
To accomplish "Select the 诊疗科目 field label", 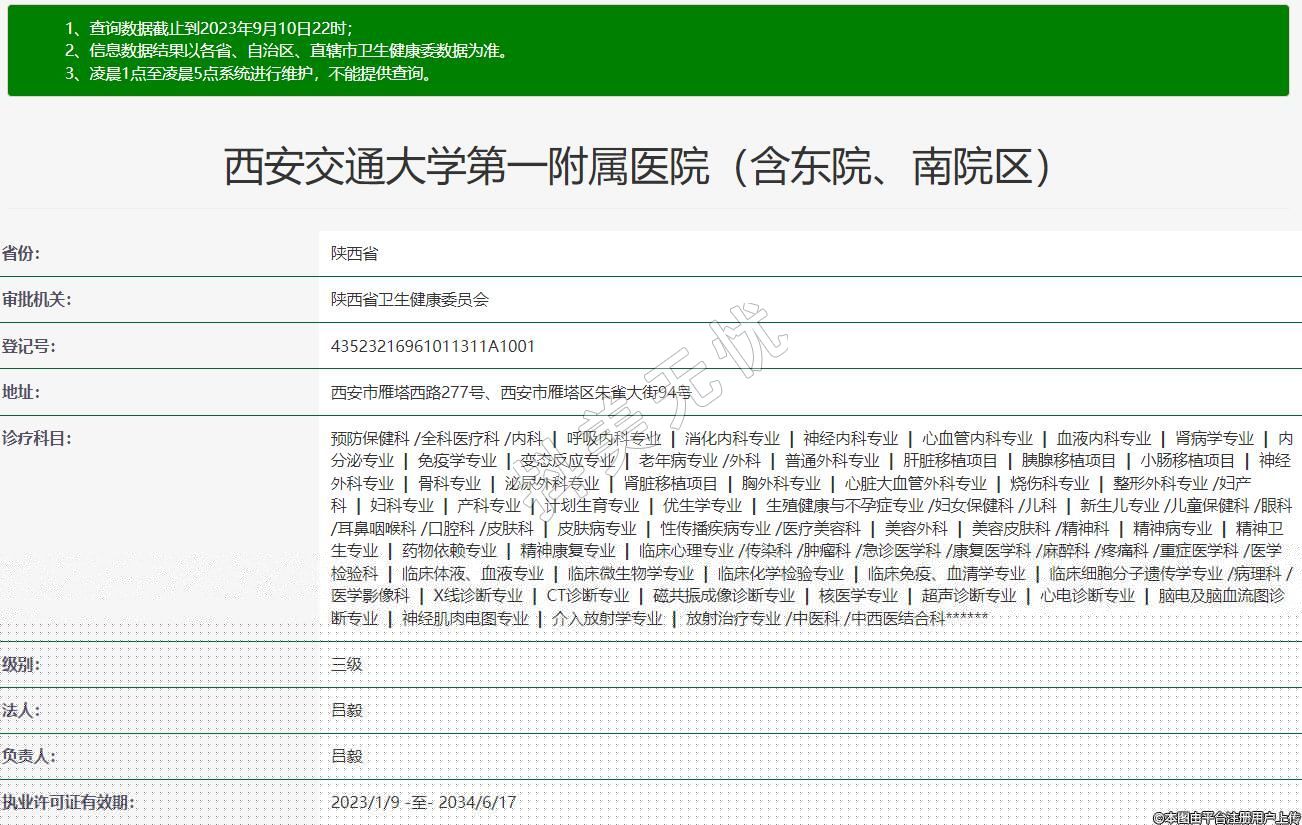I will pos(36,438).
